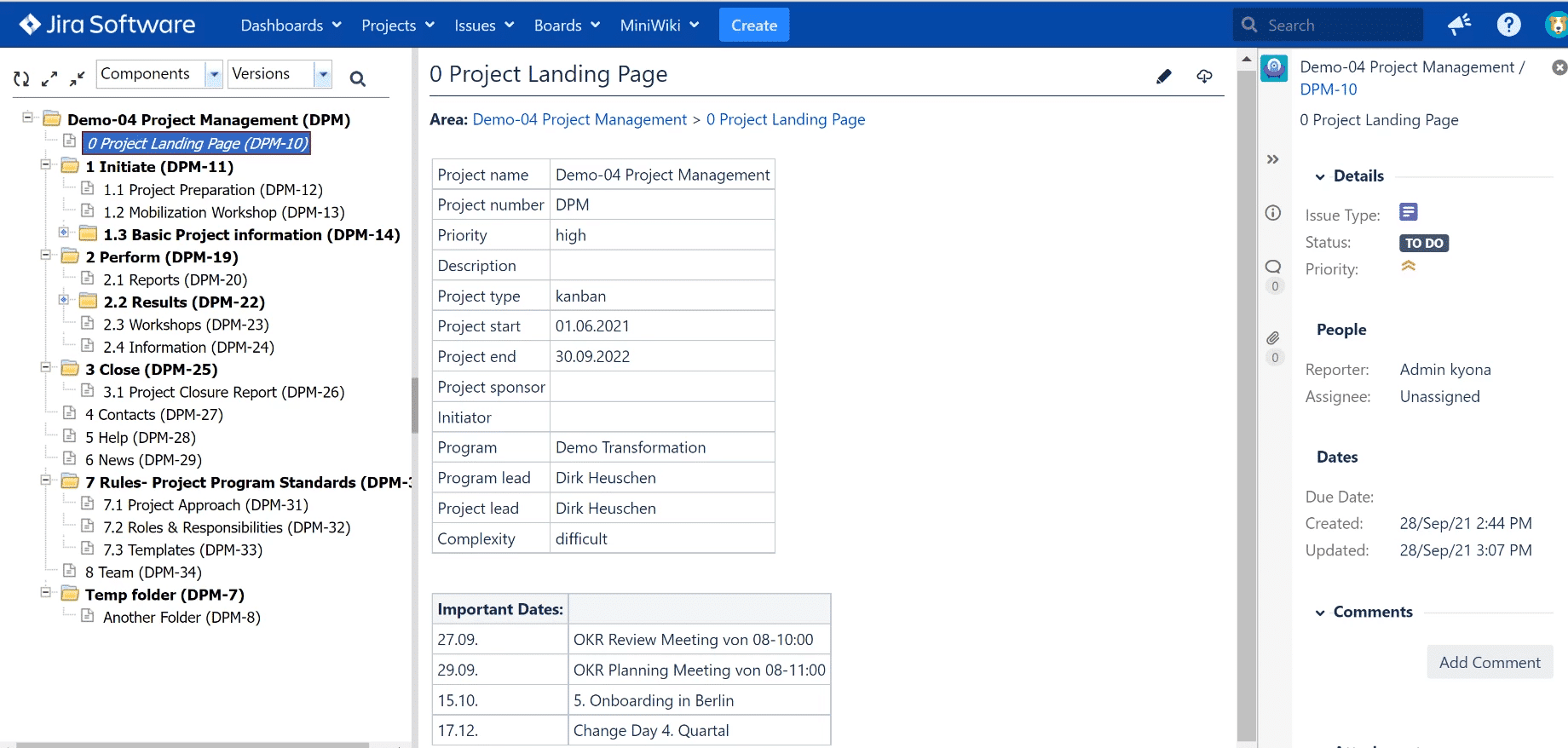Edit page with the pencil icon
The height and width of the screenshot is (748, 1568).
(1164, 77)
